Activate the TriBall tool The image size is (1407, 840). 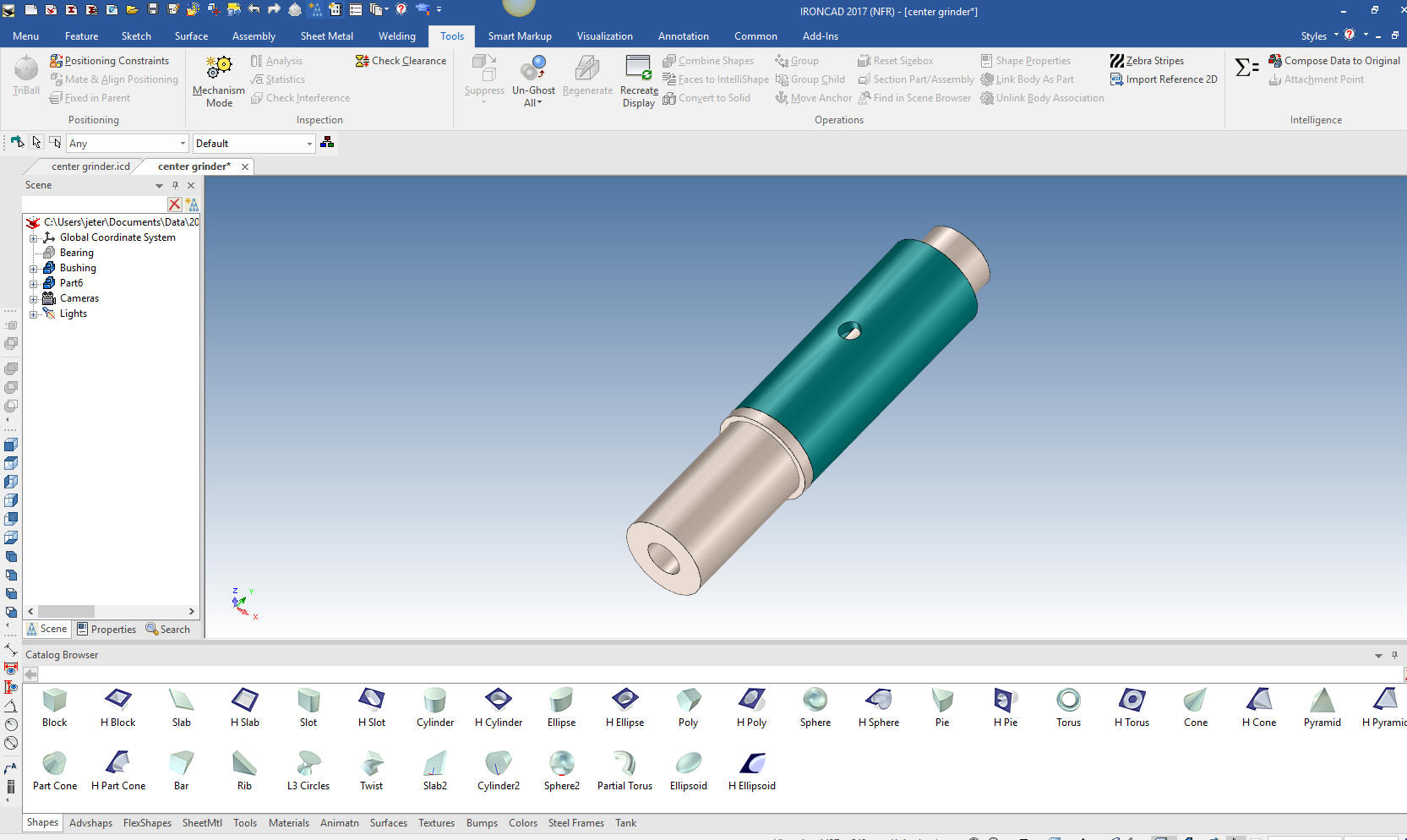pyautogui.click(x=26, y=75)
